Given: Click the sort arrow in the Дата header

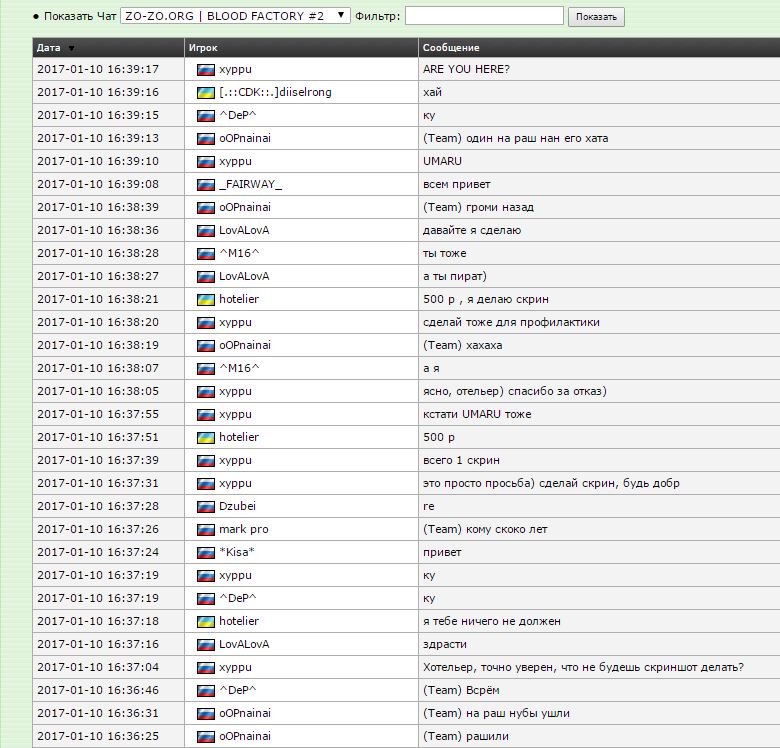Looking at the screenshot, I should click(71, 48).
